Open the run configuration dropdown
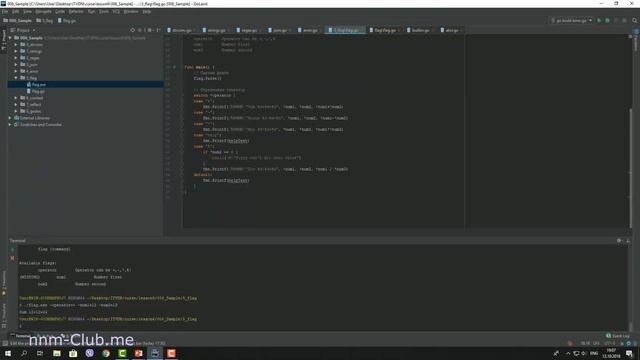 click(571, 20)
